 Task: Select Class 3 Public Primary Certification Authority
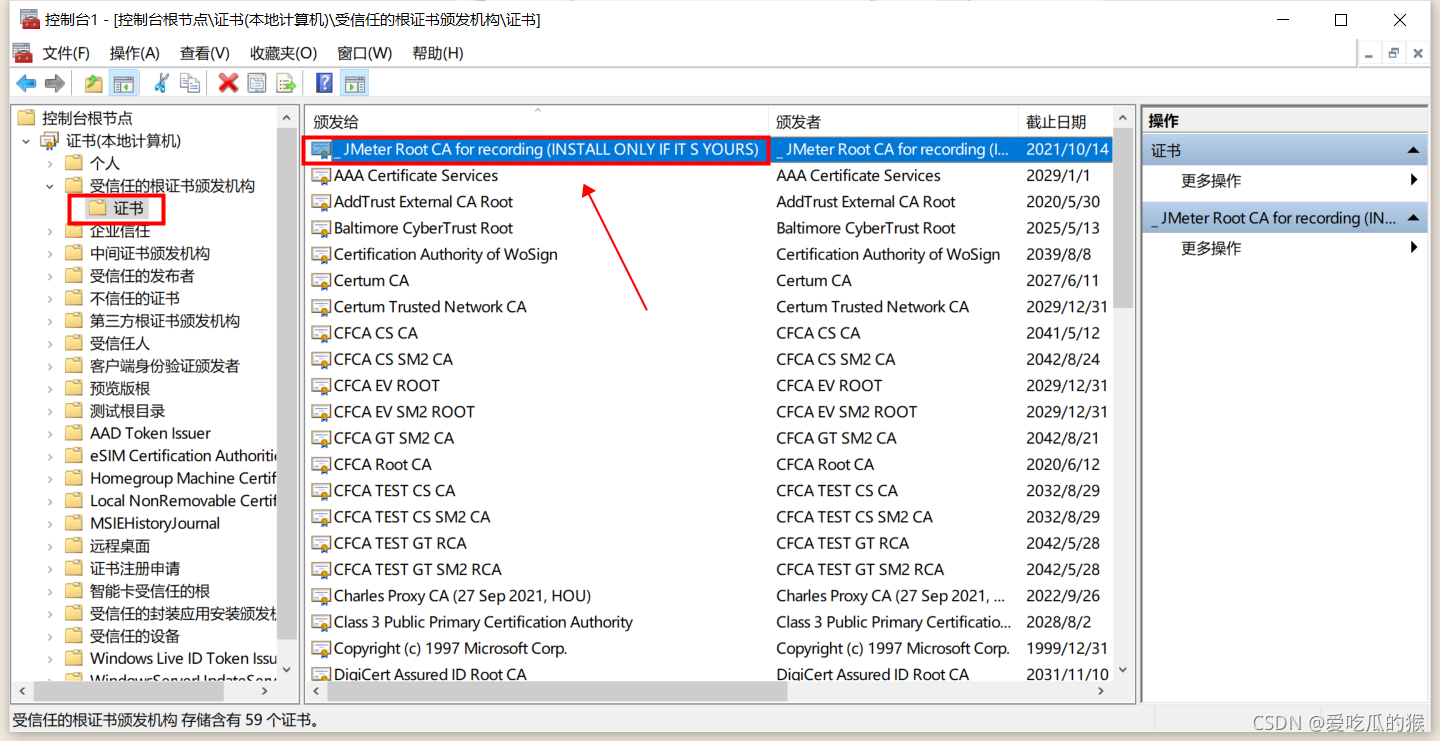(708, 622)
